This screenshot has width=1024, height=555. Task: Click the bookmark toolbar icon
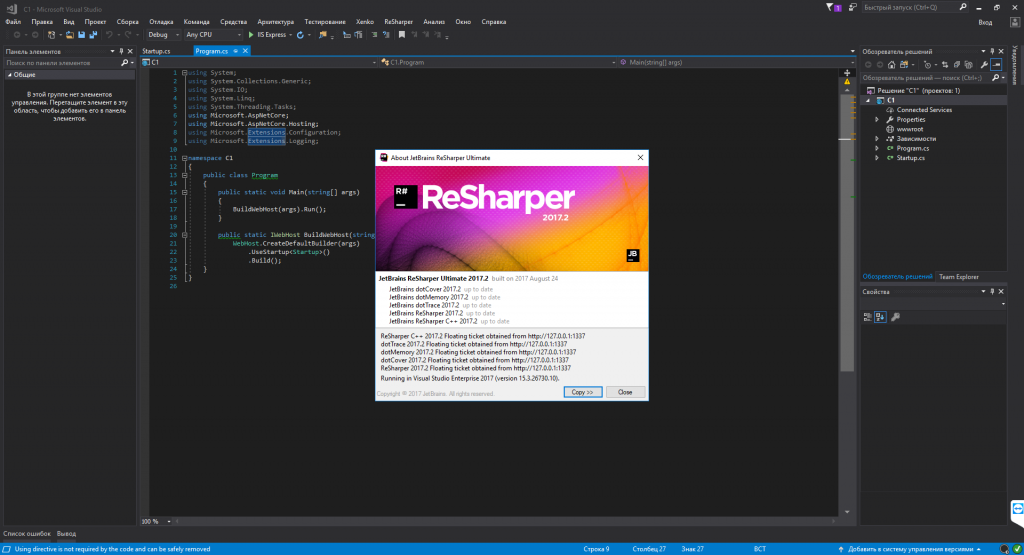402,35
